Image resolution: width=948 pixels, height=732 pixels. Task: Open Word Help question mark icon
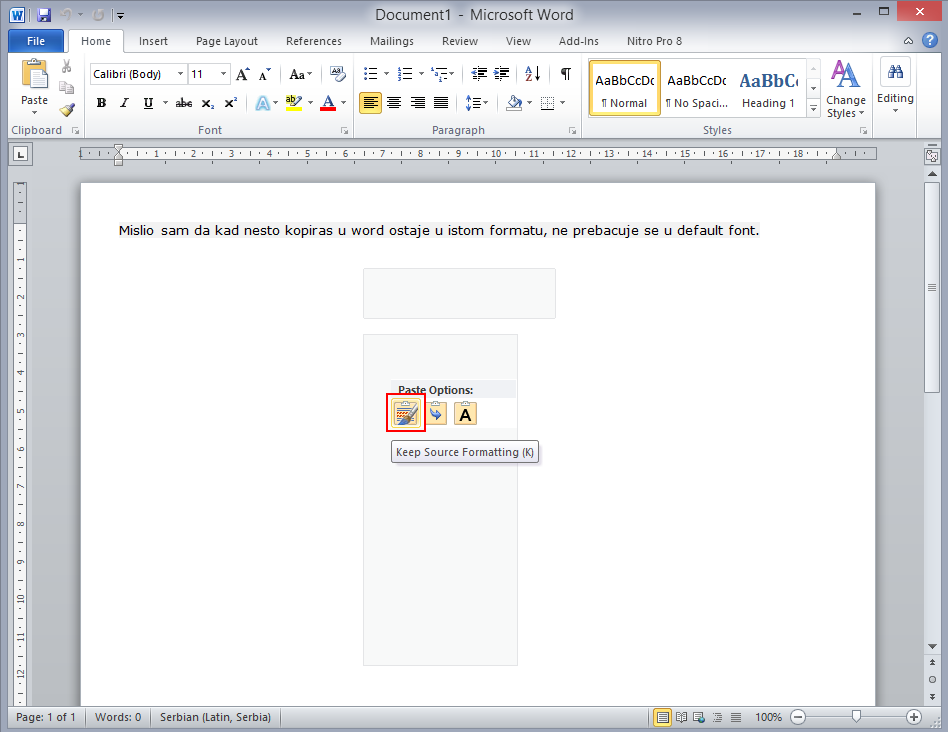[930, 40]
